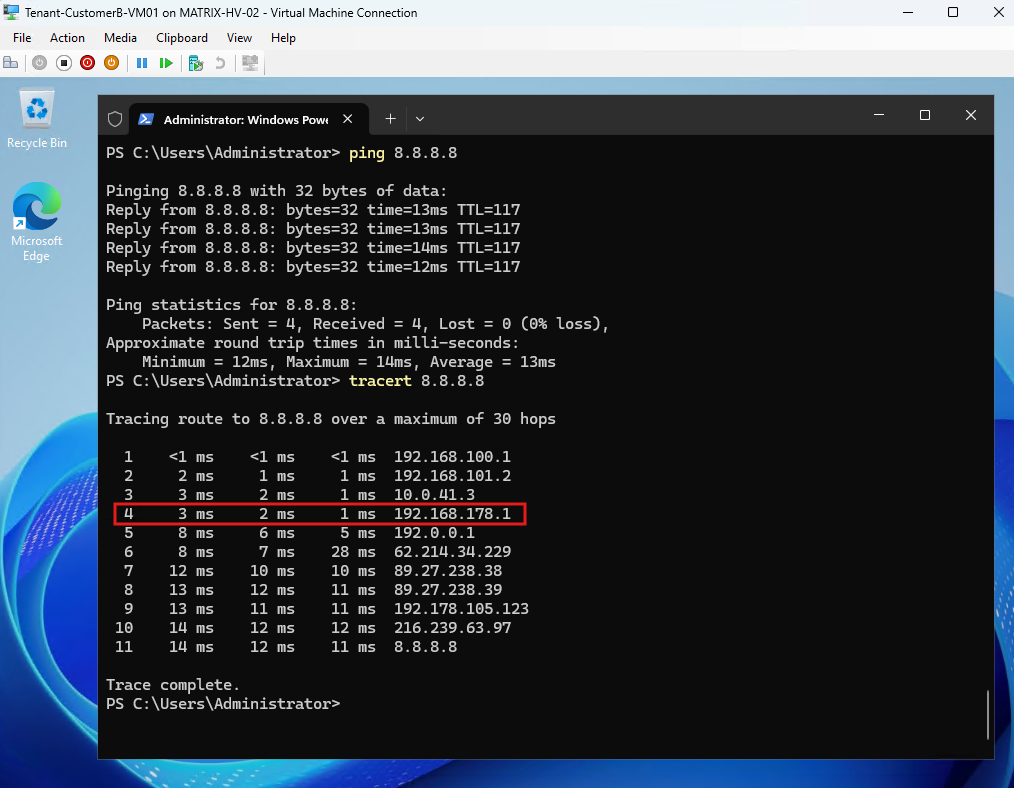Close the Administrator PowerShell tab

347,119
